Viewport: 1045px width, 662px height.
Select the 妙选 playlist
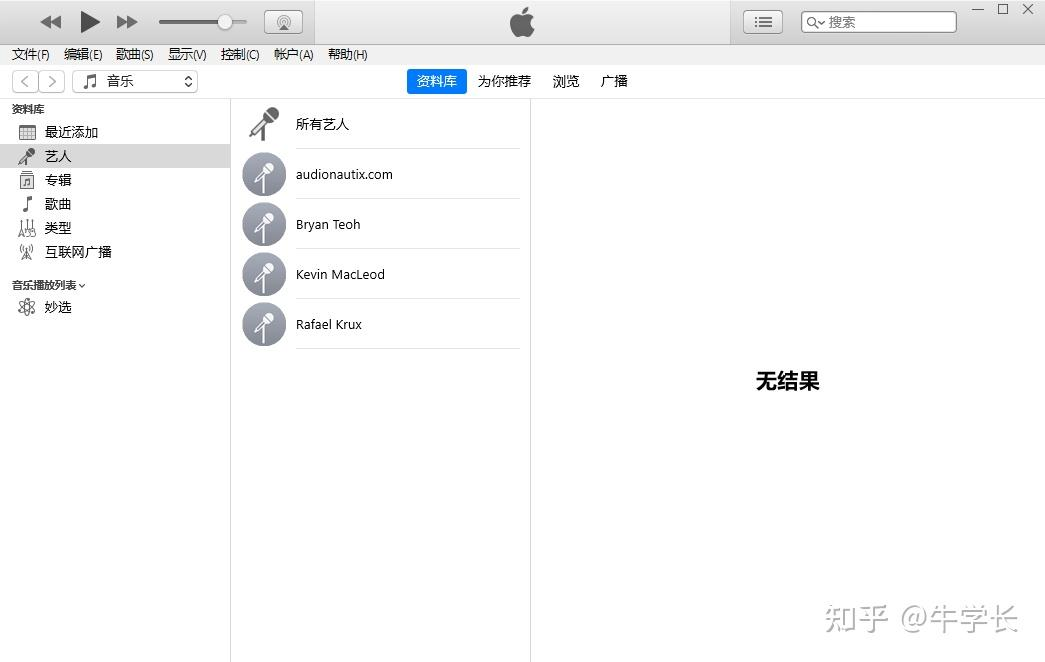point(58,307)
